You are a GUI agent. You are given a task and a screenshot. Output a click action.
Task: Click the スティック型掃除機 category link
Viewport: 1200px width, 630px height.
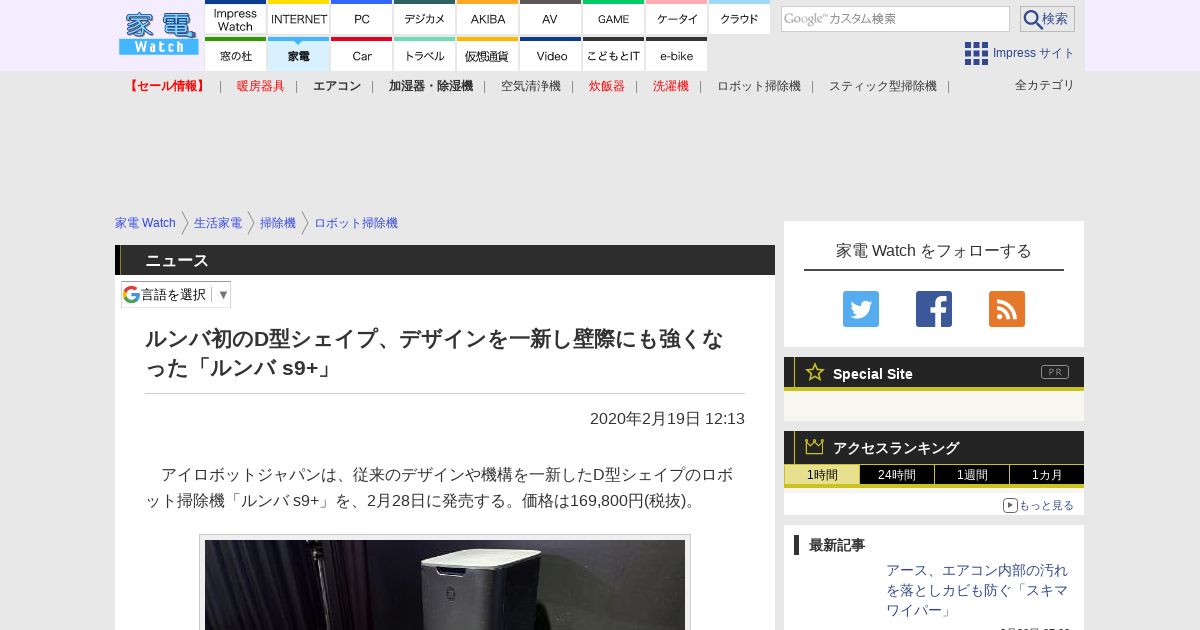[x=883, y=86]
